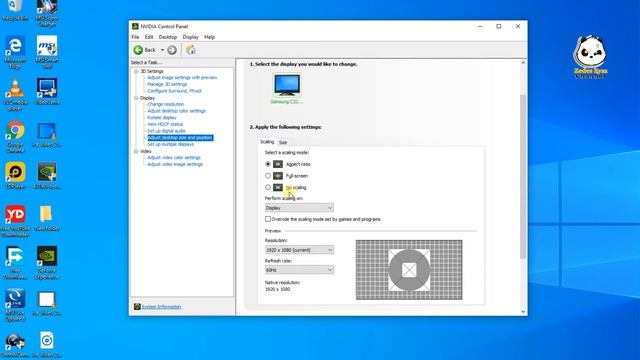Click the vertical scrollbar thumb in settings pane

tap(523, 176)
